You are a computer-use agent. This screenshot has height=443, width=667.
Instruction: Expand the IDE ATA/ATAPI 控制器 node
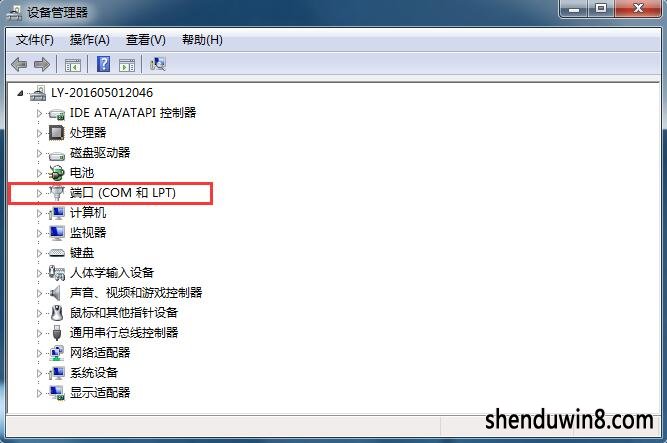coord(39,113)
